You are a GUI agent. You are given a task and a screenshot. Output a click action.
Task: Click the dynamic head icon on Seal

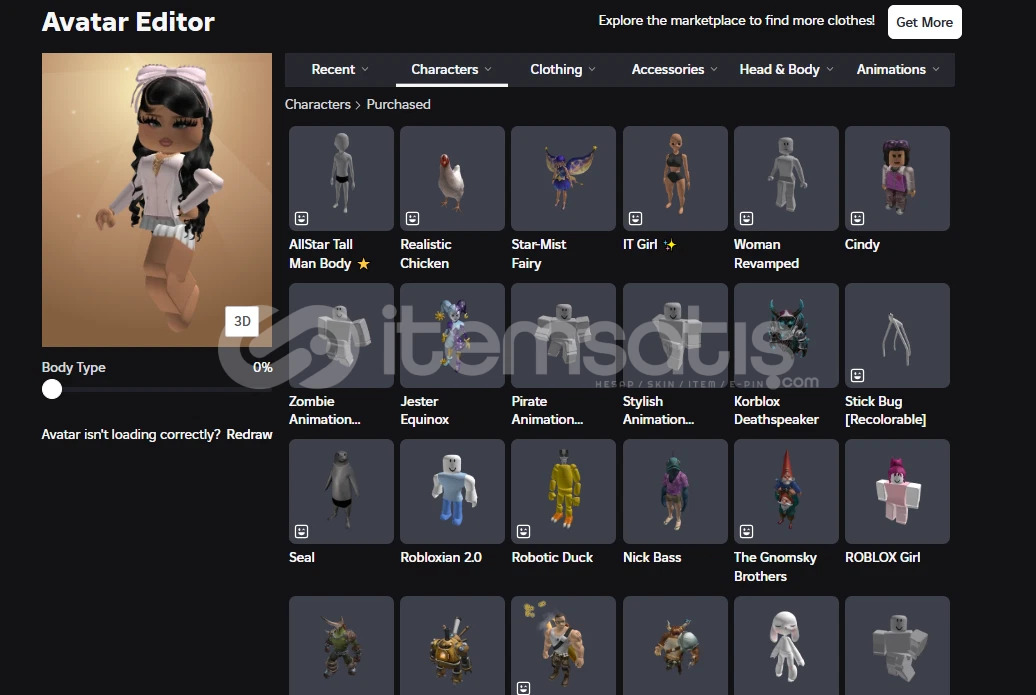[x=301, y=531]
